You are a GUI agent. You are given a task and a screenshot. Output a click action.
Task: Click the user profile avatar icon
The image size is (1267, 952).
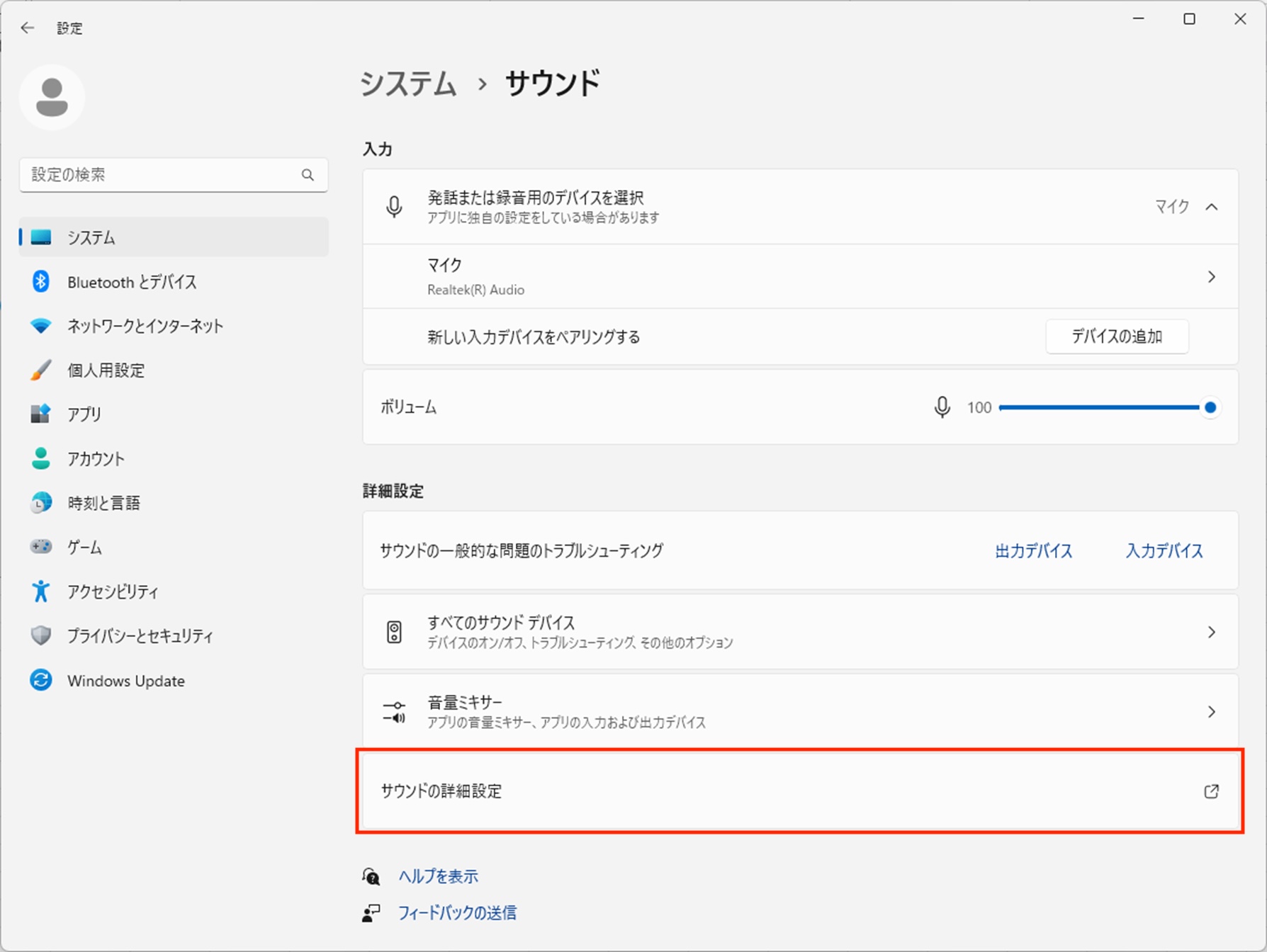(52, 98)
